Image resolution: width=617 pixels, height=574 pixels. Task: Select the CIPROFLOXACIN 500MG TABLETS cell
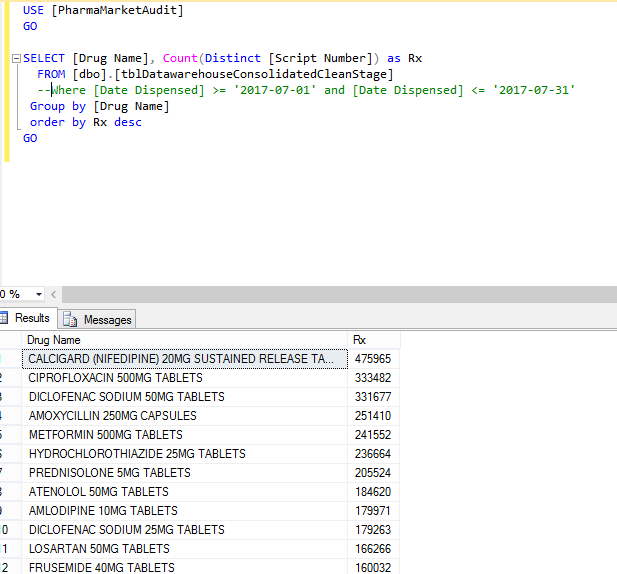click(185, 378)
